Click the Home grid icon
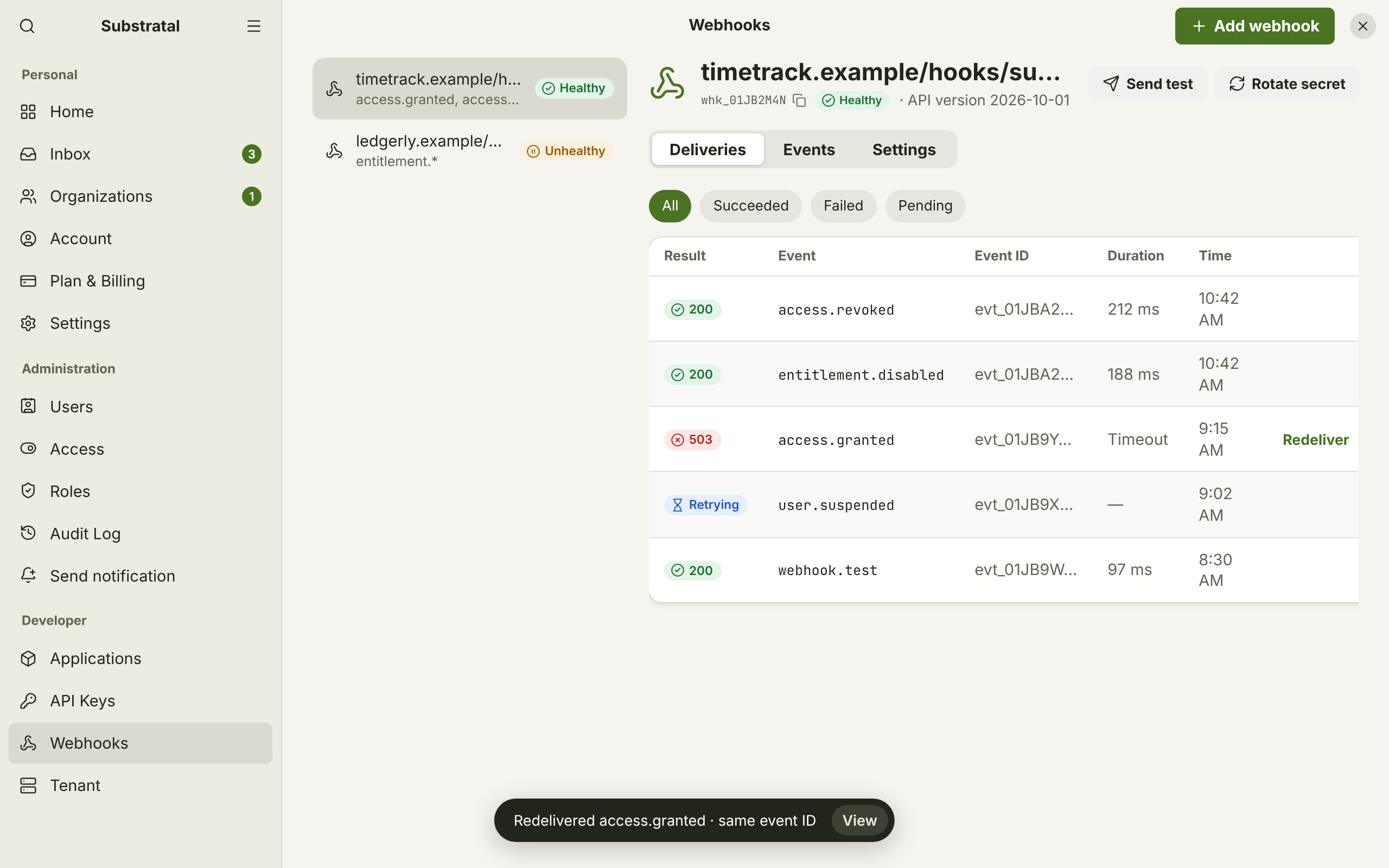Viewport: 1389px width, 868px height. click(x=28, y=111)
